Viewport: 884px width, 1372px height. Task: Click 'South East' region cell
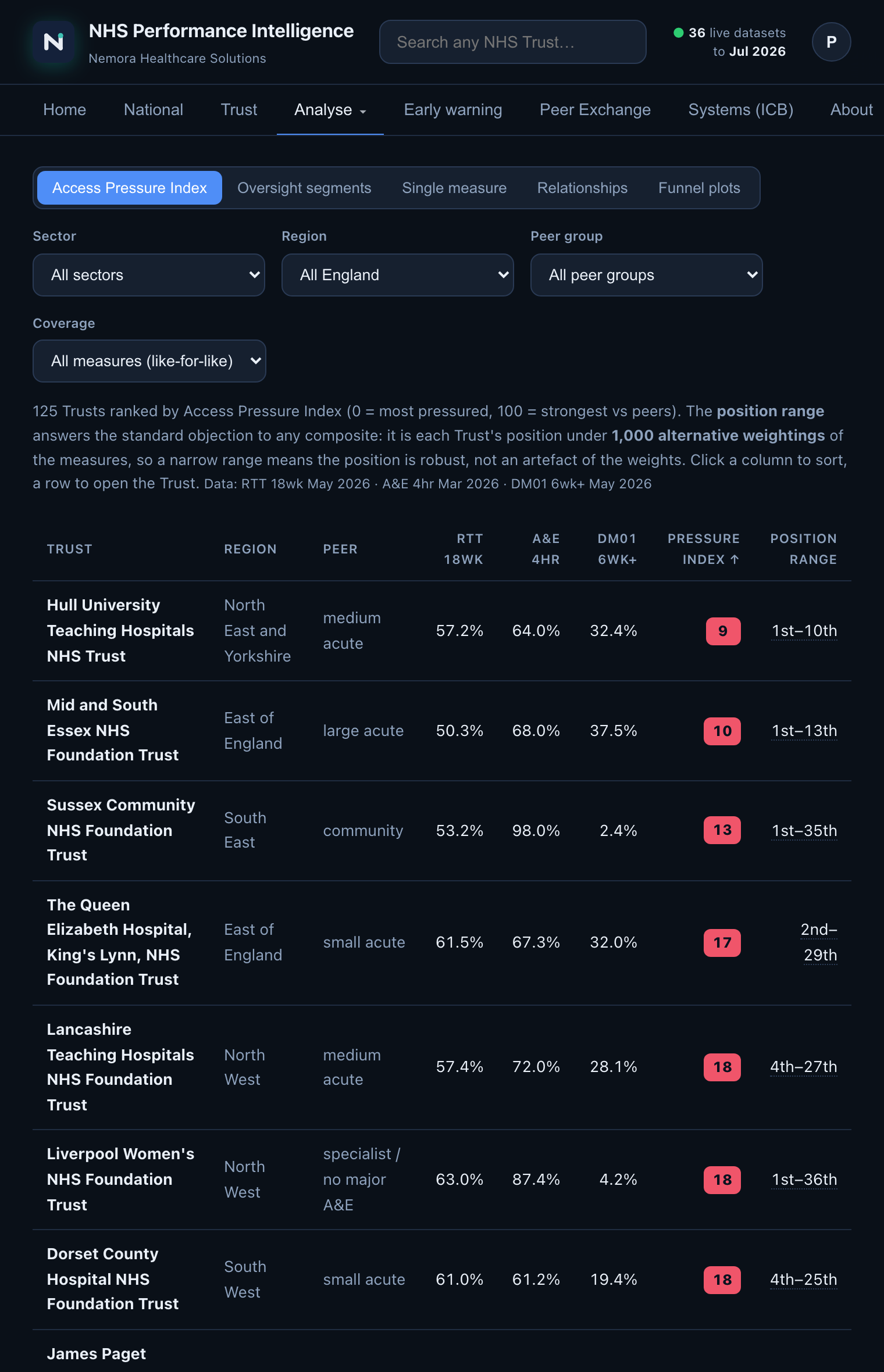tap(245, 830)
